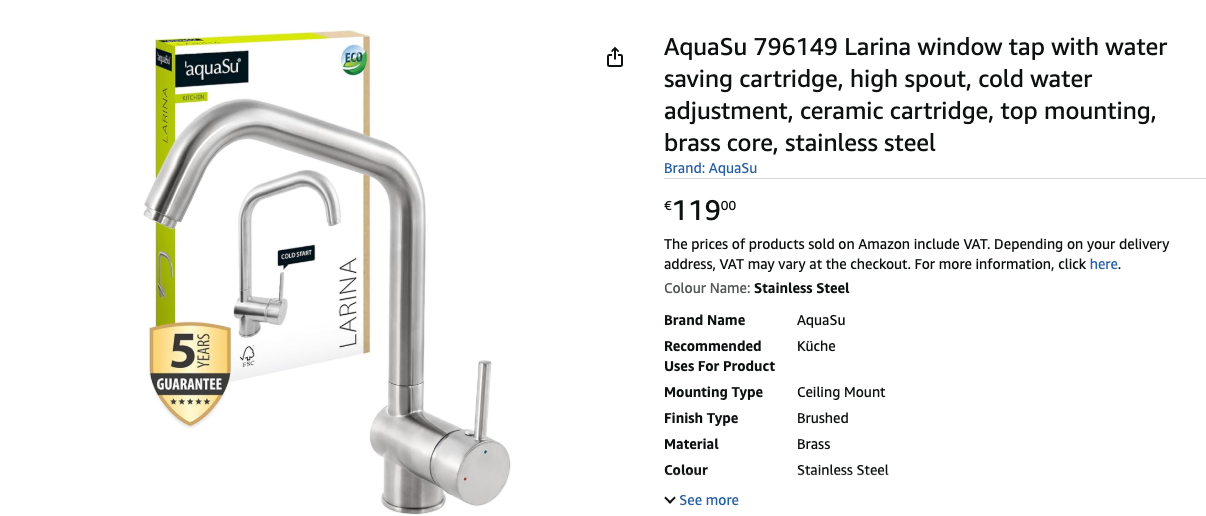Click the share icon beside the title
This screenshot has height=516, width=1206.
[615, 58]
